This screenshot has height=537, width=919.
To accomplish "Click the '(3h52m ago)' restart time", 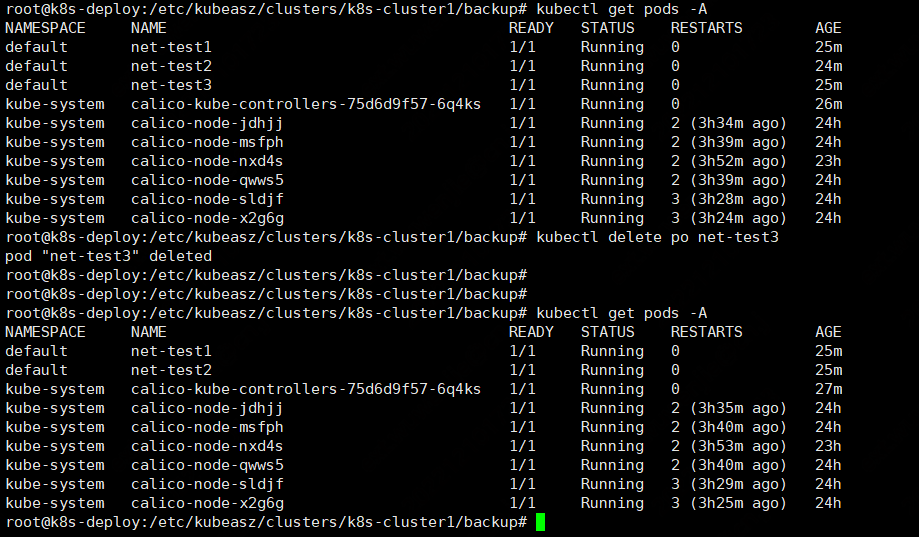I will click(738, 161).
